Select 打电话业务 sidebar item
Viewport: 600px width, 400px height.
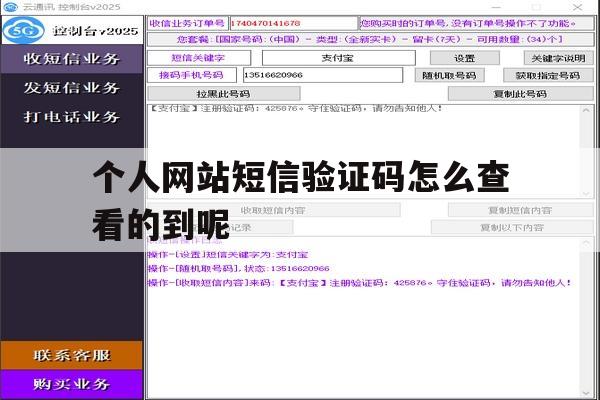pos(72,117)
